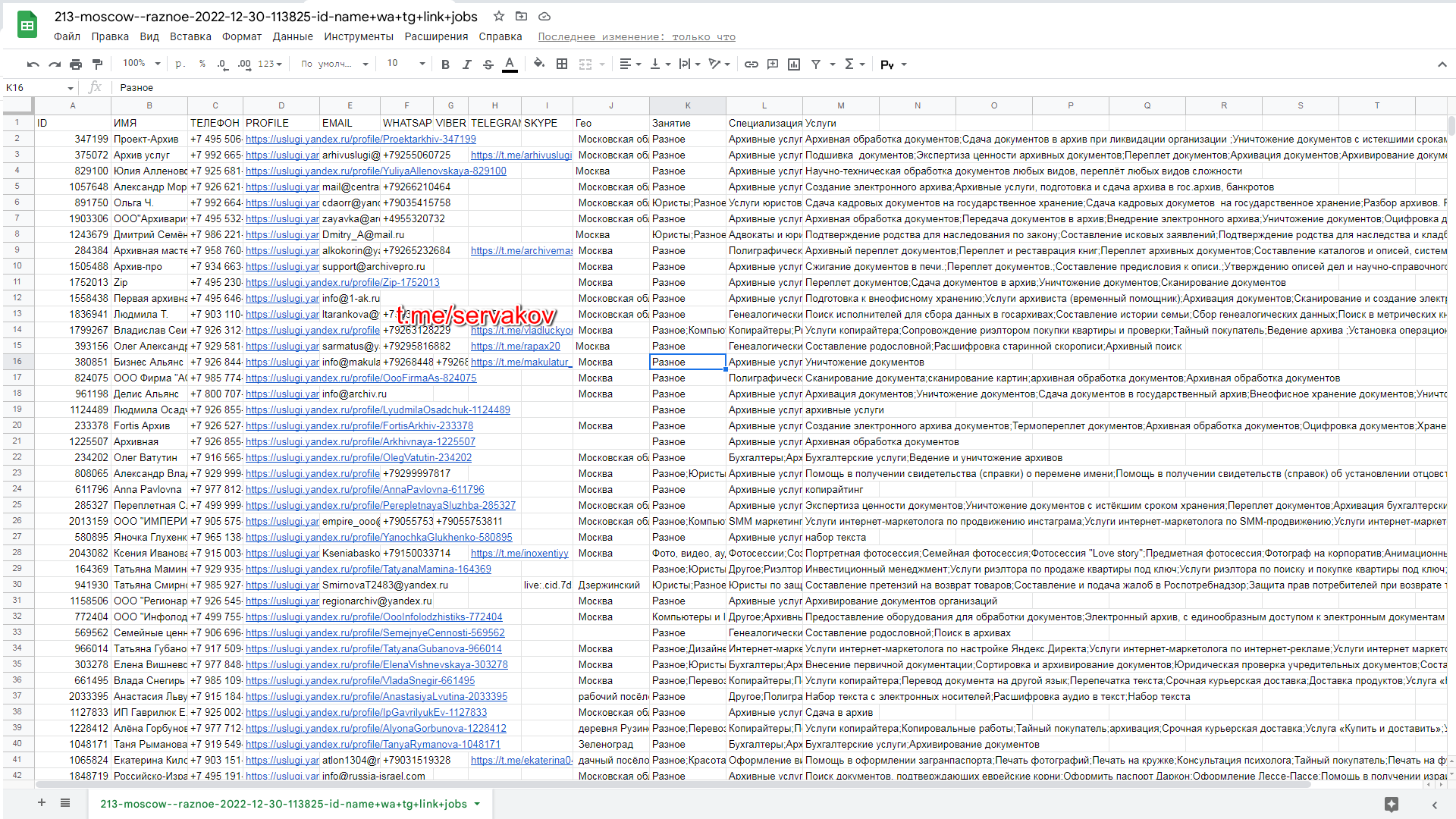This screenshot has height=819, width=1456.
Task: Select the Paint format tool
Action: [97, 64]
